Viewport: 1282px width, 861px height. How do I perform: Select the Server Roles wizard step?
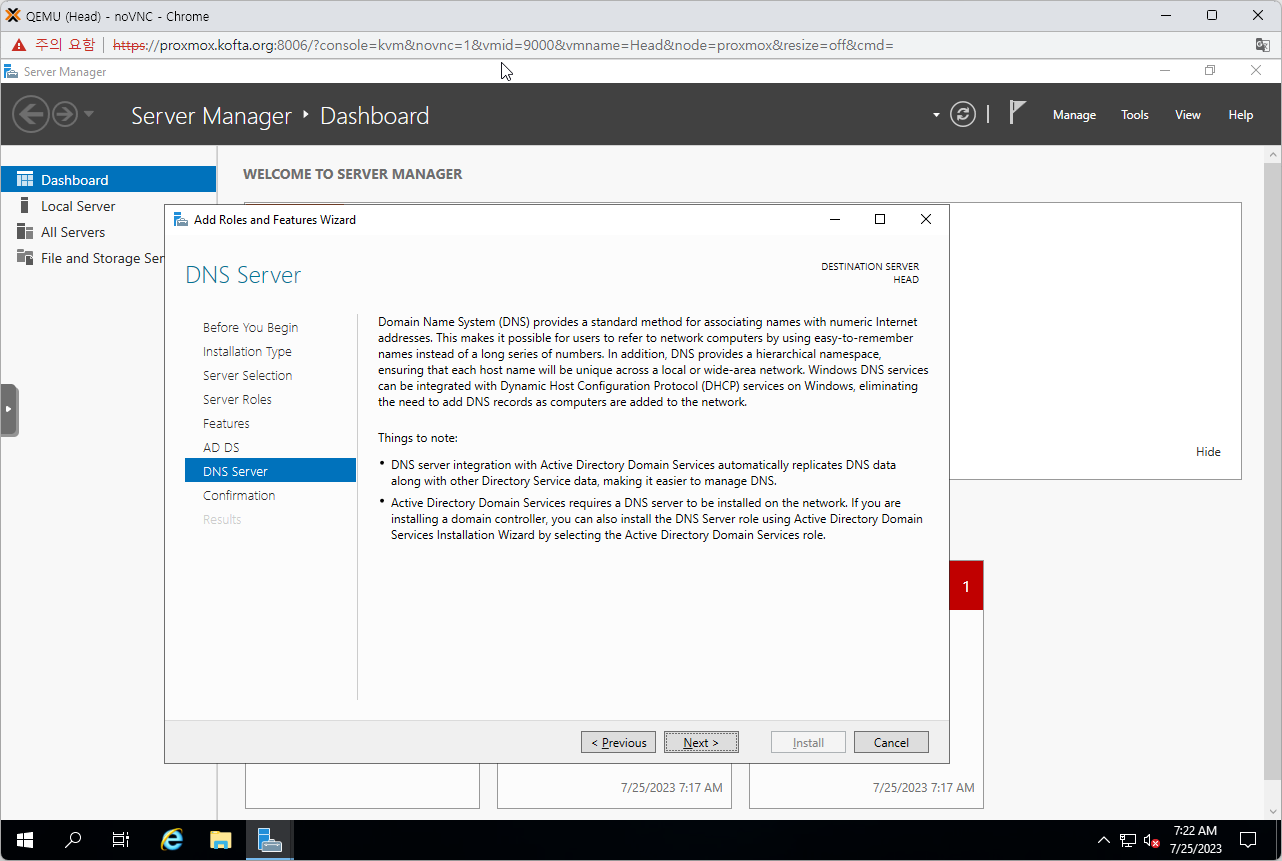click(237, 399)
